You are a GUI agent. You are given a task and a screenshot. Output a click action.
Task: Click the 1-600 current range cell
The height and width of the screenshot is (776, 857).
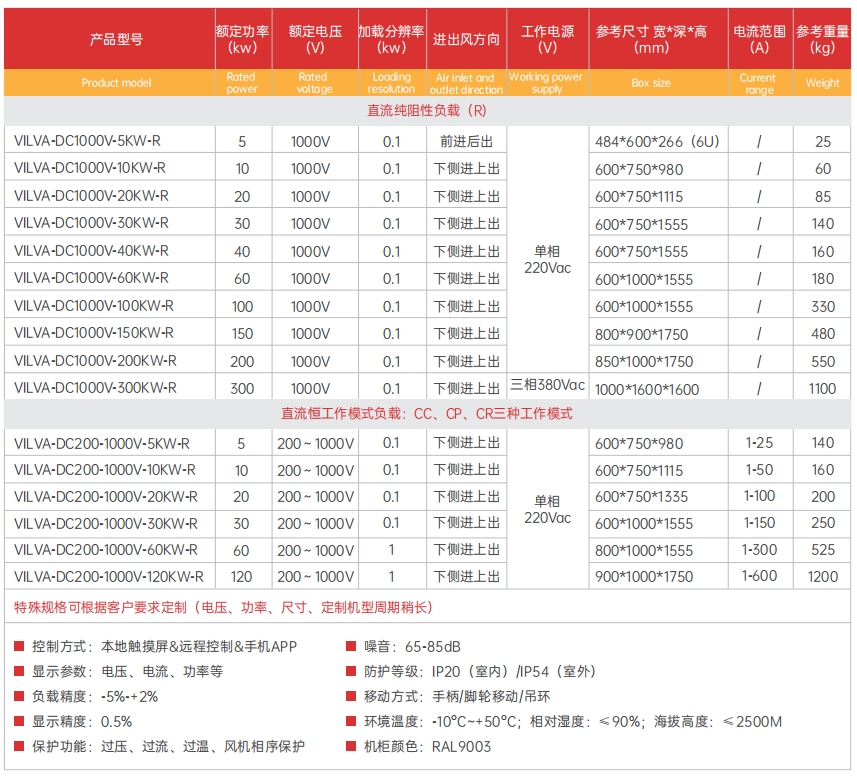[x=758, y=576]
